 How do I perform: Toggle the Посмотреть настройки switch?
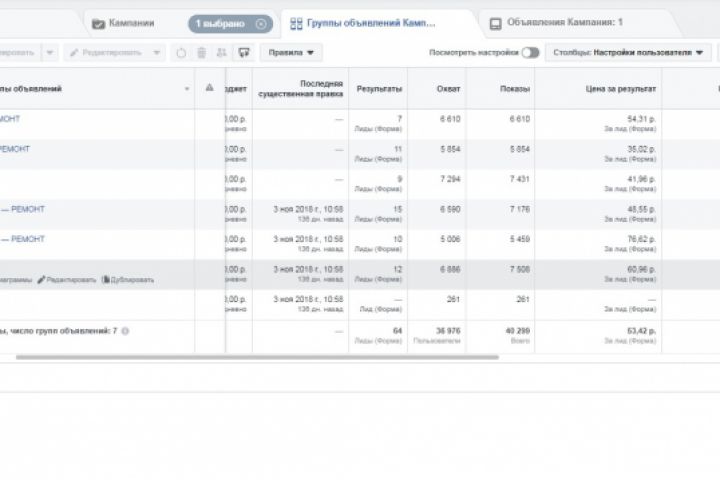tap(530, 52)
